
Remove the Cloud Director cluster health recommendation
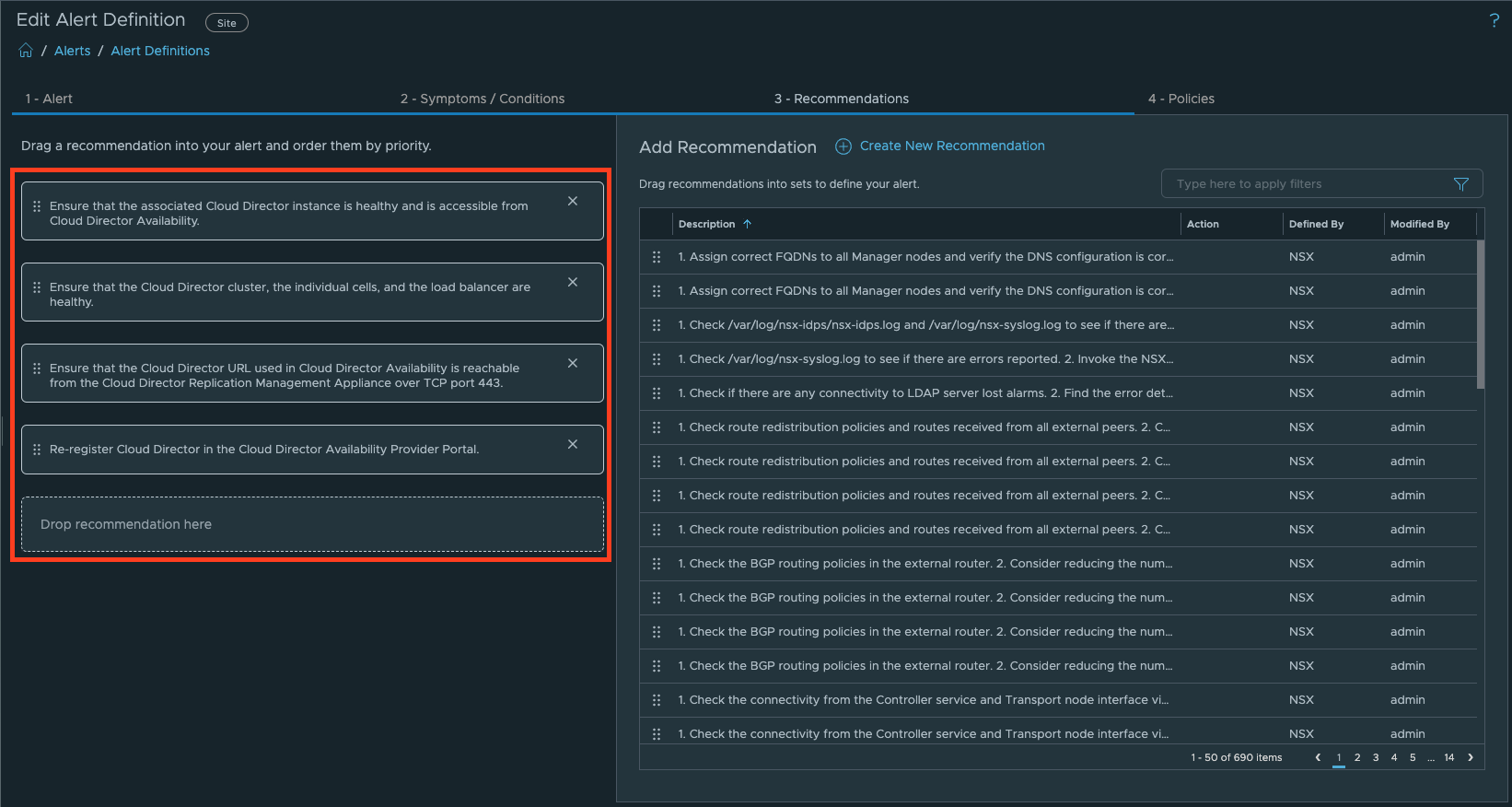573,282
